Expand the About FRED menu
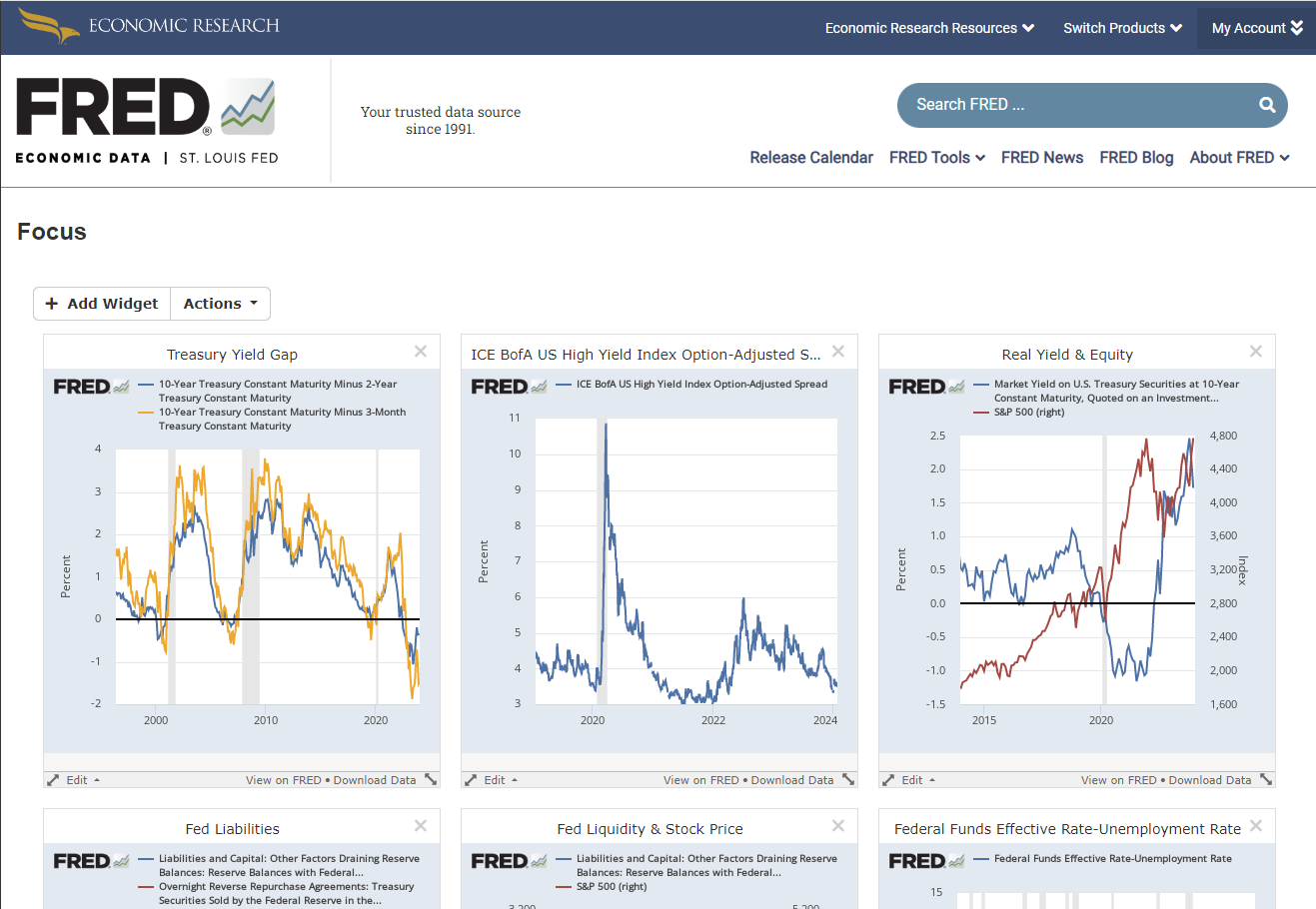This screenshot has width=1316, height=909. pyautogui.click(x=1239, y=158)
